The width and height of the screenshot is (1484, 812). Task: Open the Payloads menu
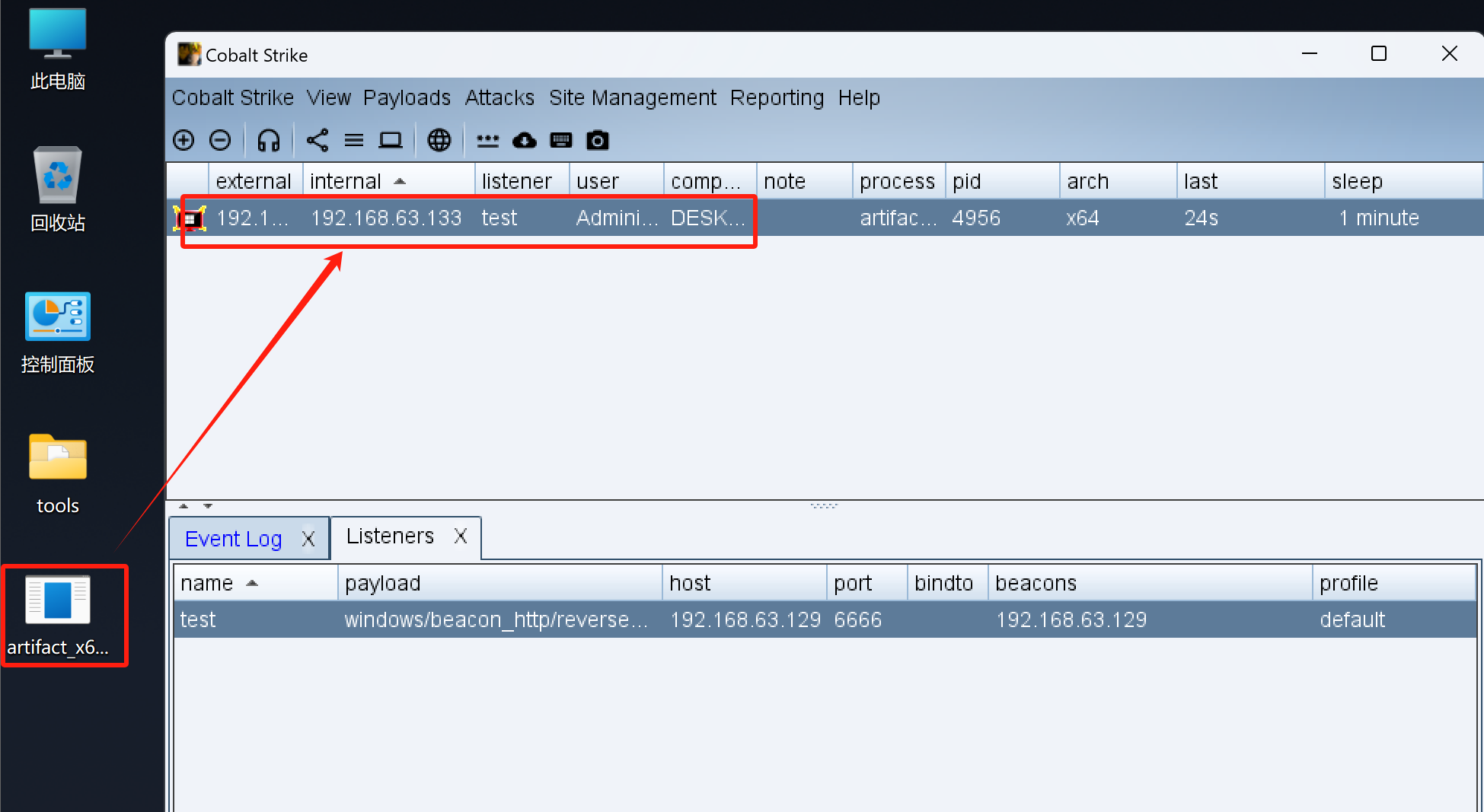click(407, 97)
